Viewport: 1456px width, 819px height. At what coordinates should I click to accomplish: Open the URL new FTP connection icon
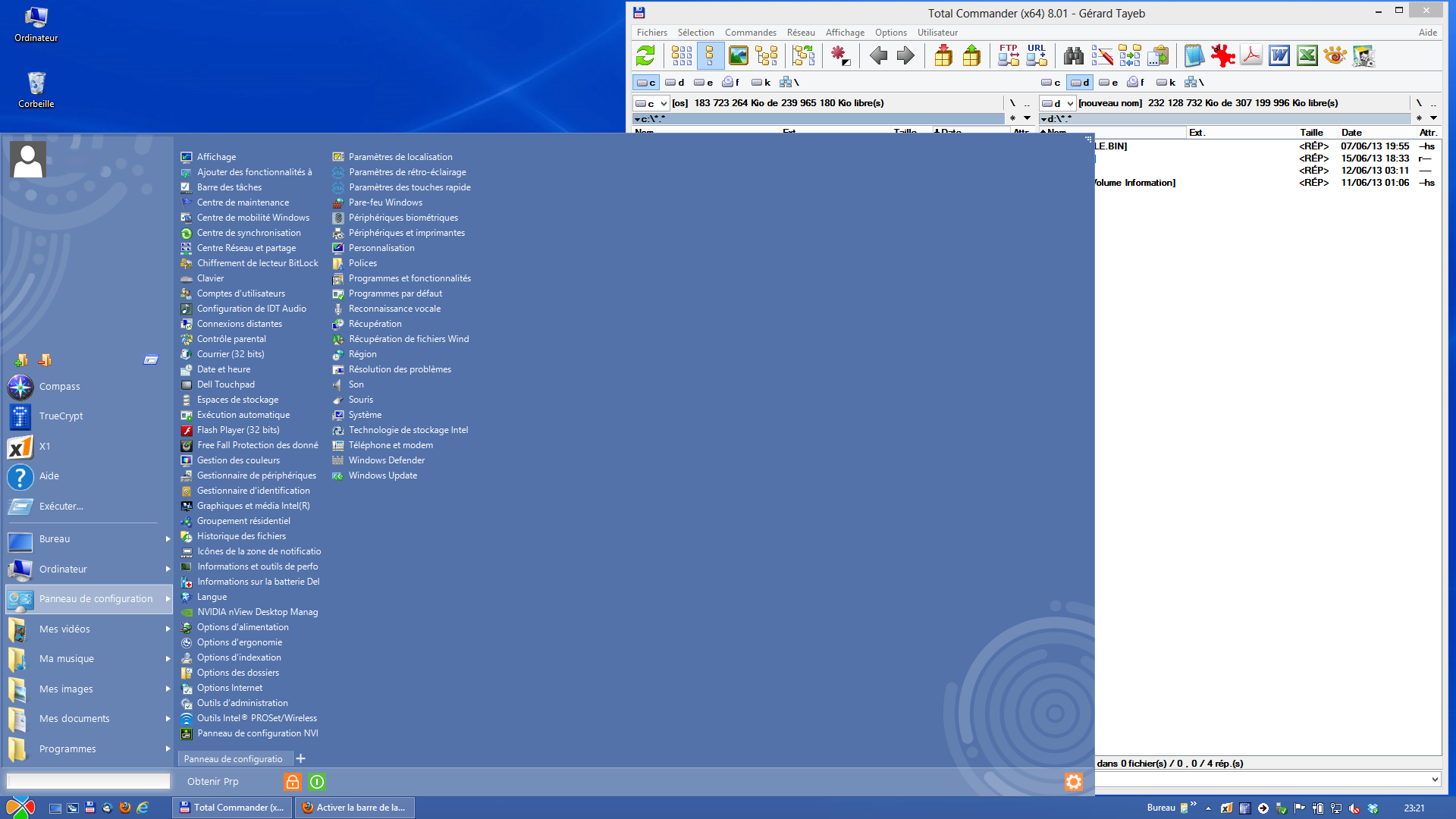pos(1037,55)
